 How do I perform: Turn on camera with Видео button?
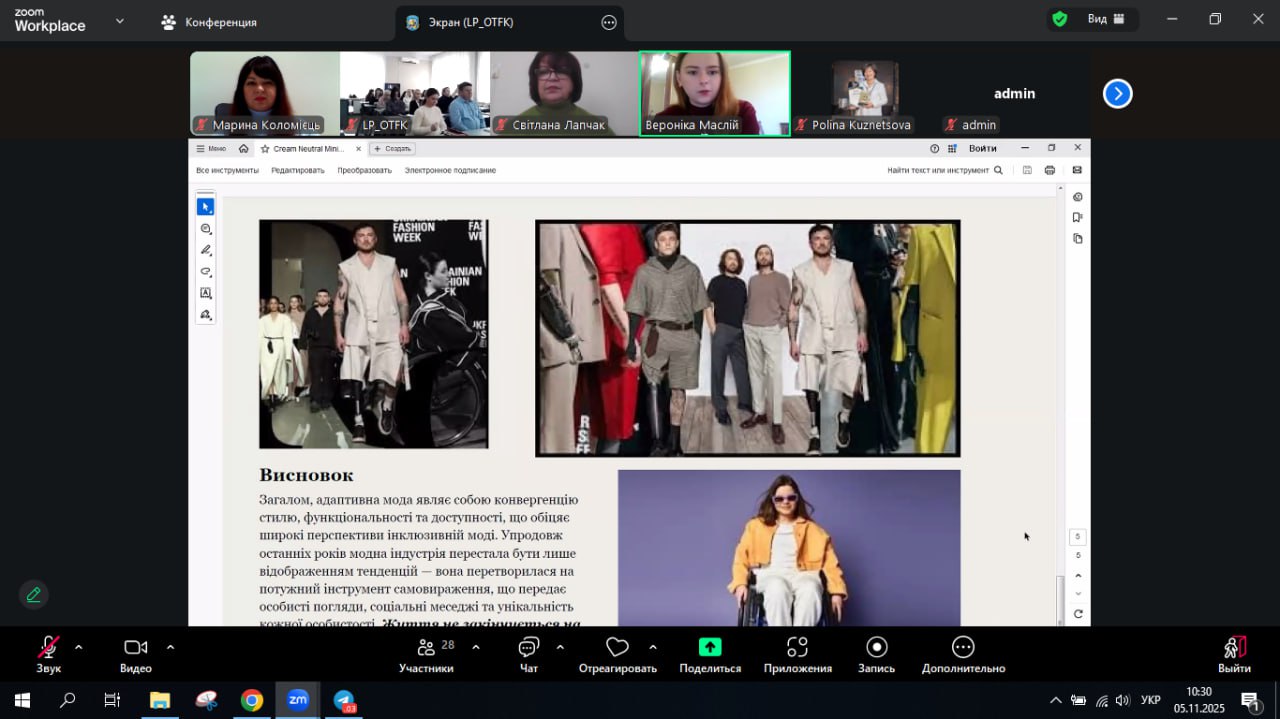pos(136,655)
